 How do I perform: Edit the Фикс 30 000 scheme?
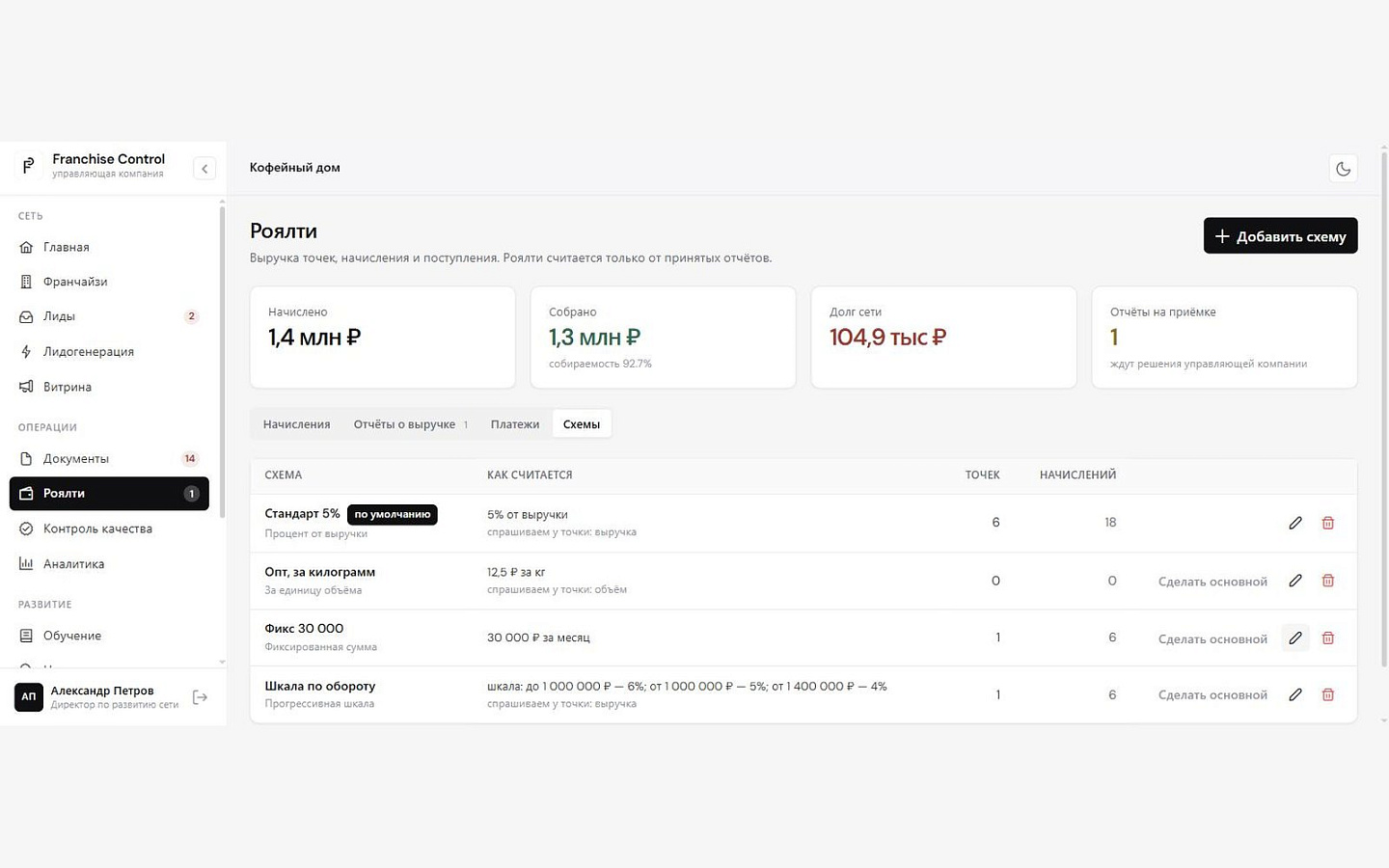[1295, 637]
